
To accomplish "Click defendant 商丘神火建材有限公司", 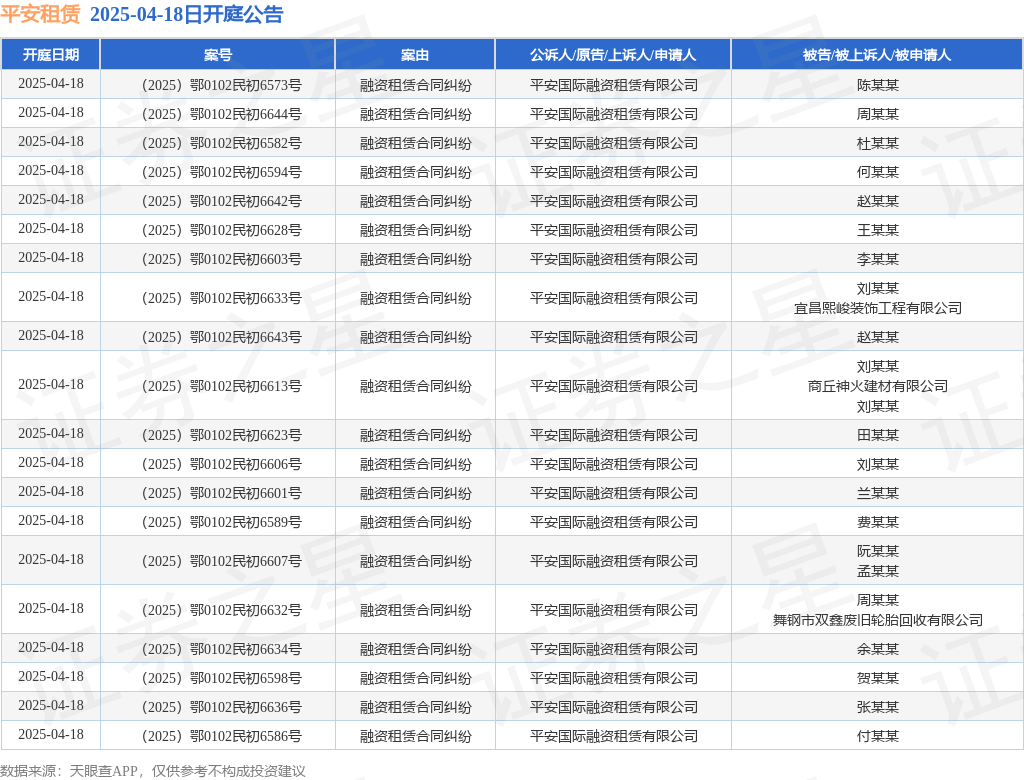I will (x=878, y=386).
